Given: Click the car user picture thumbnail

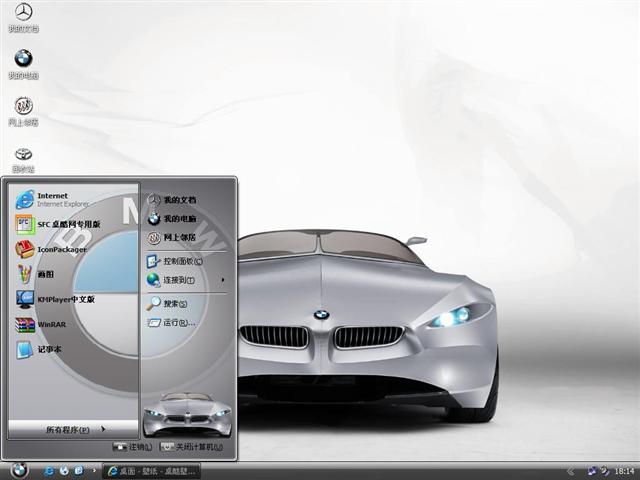Looking at the screenshot, I should coord(187,411).
